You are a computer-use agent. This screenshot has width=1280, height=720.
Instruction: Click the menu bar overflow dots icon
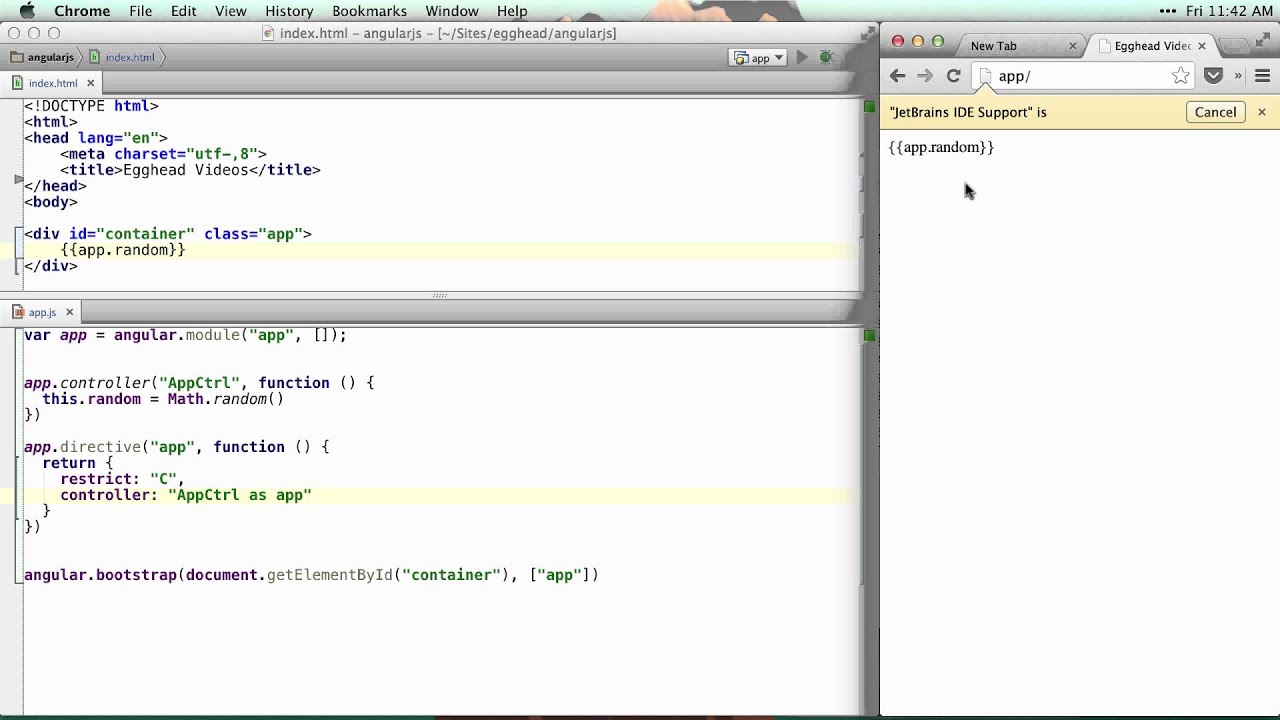click(x=1169, y=11)
